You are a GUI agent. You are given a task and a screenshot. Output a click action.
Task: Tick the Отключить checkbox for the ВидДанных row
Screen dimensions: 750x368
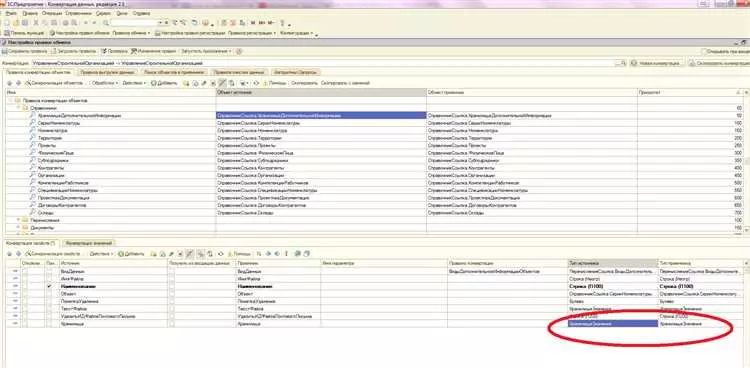point(25,271)
